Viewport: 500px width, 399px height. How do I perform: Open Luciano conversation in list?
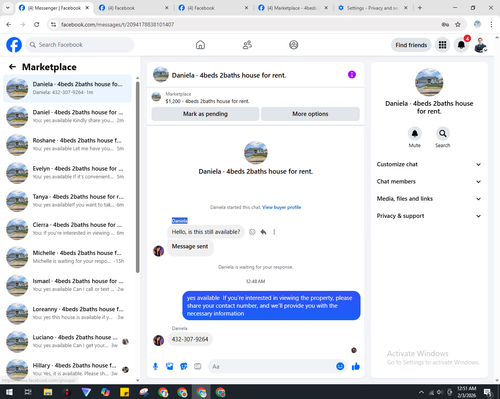(67, 342)
